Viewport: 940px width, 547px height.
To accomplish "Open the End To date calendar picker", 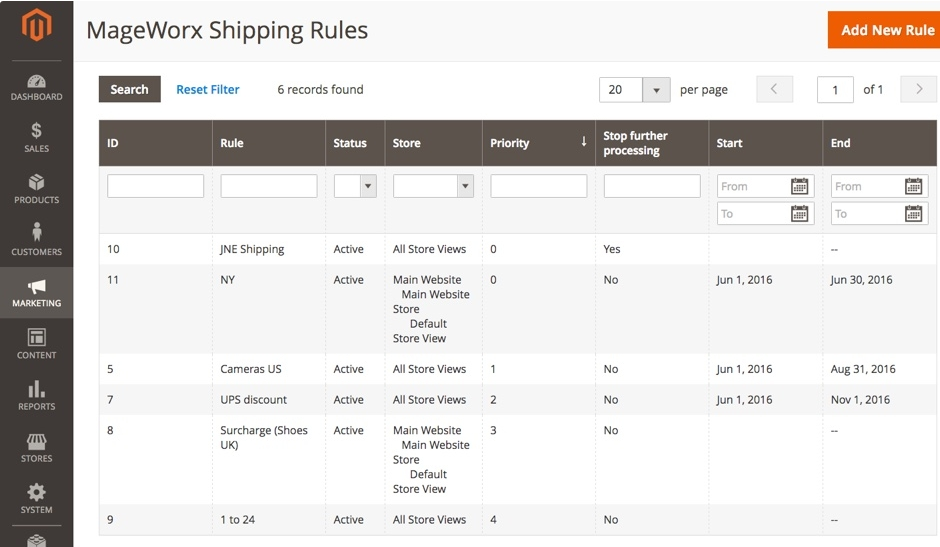I will coord(913,214).
